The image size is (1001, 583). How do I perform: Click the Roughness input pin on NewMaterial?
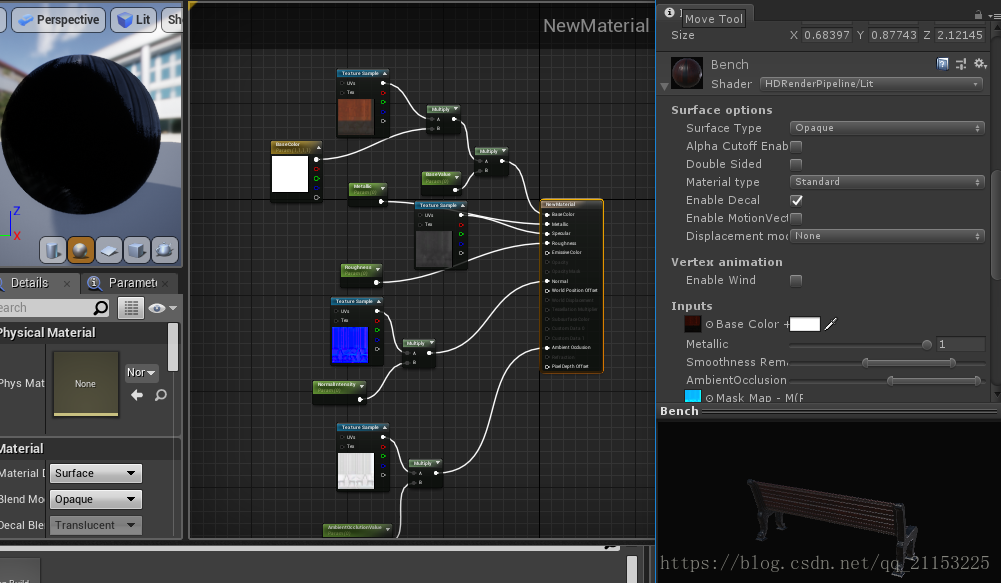point(547,243)
